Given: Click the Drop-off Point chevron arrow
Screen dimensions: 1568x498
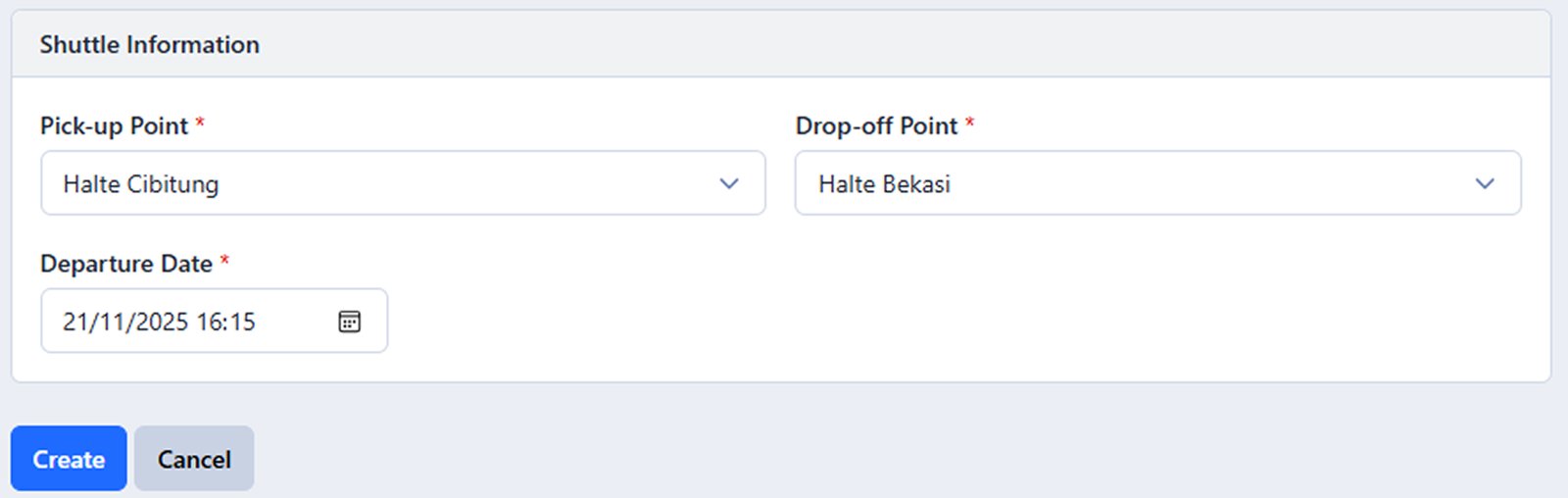Looking at the screenshot, I should pos(1485,183).
